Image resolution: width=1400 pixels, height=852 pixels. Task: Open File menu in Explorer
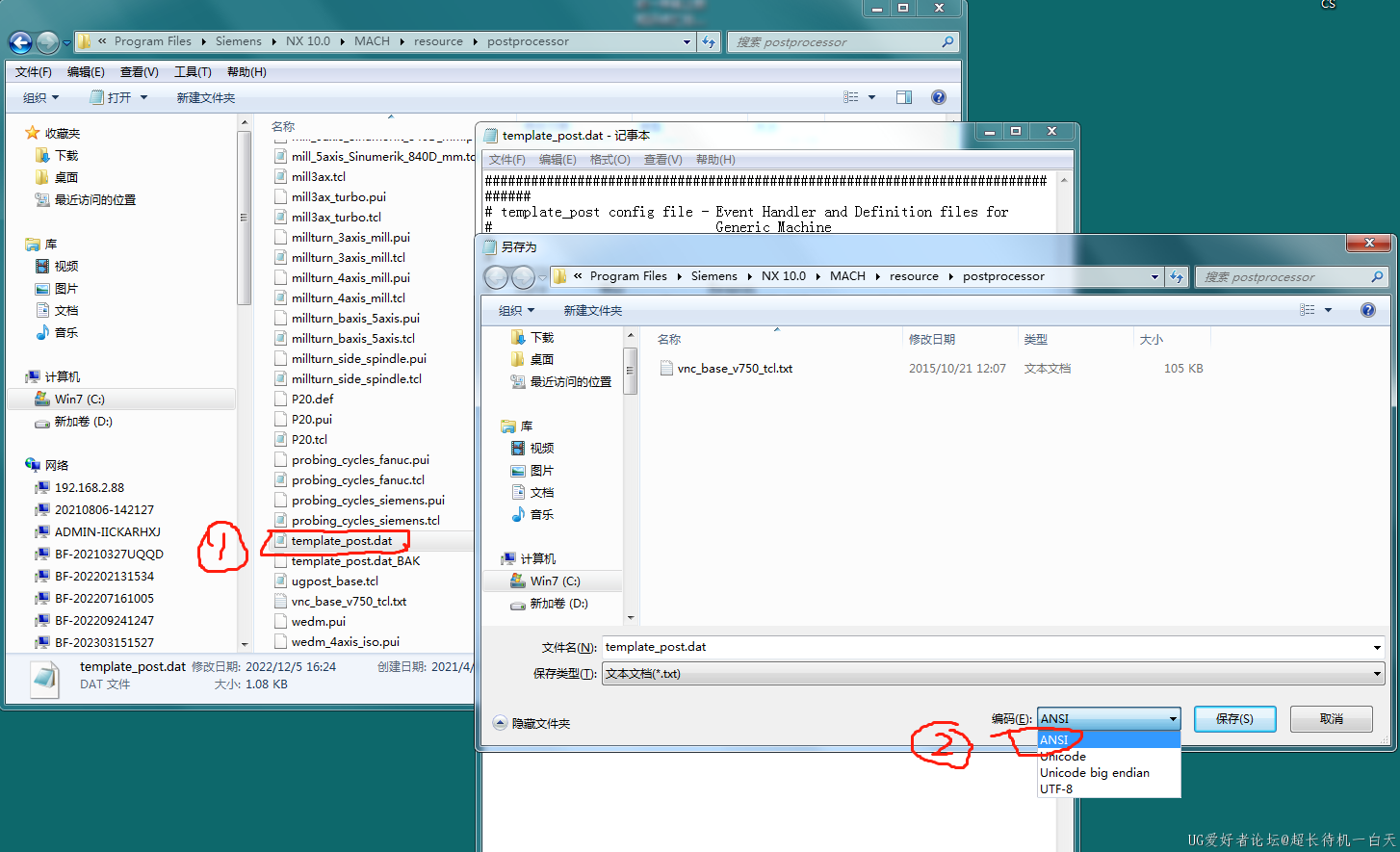pyautogui.click(x=34, y=72)
